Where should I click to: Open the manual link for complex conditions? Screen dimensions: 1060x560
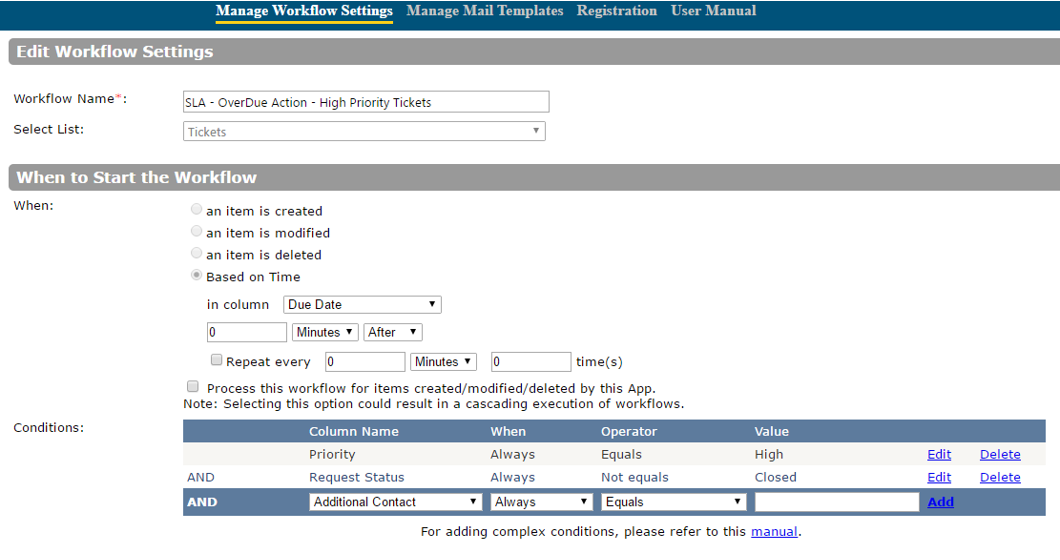[774, 532]
